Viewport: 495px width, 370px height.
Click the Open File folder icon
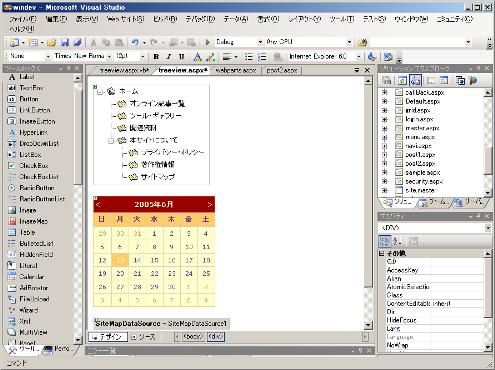pyautogui.click(x=51, y=42)
